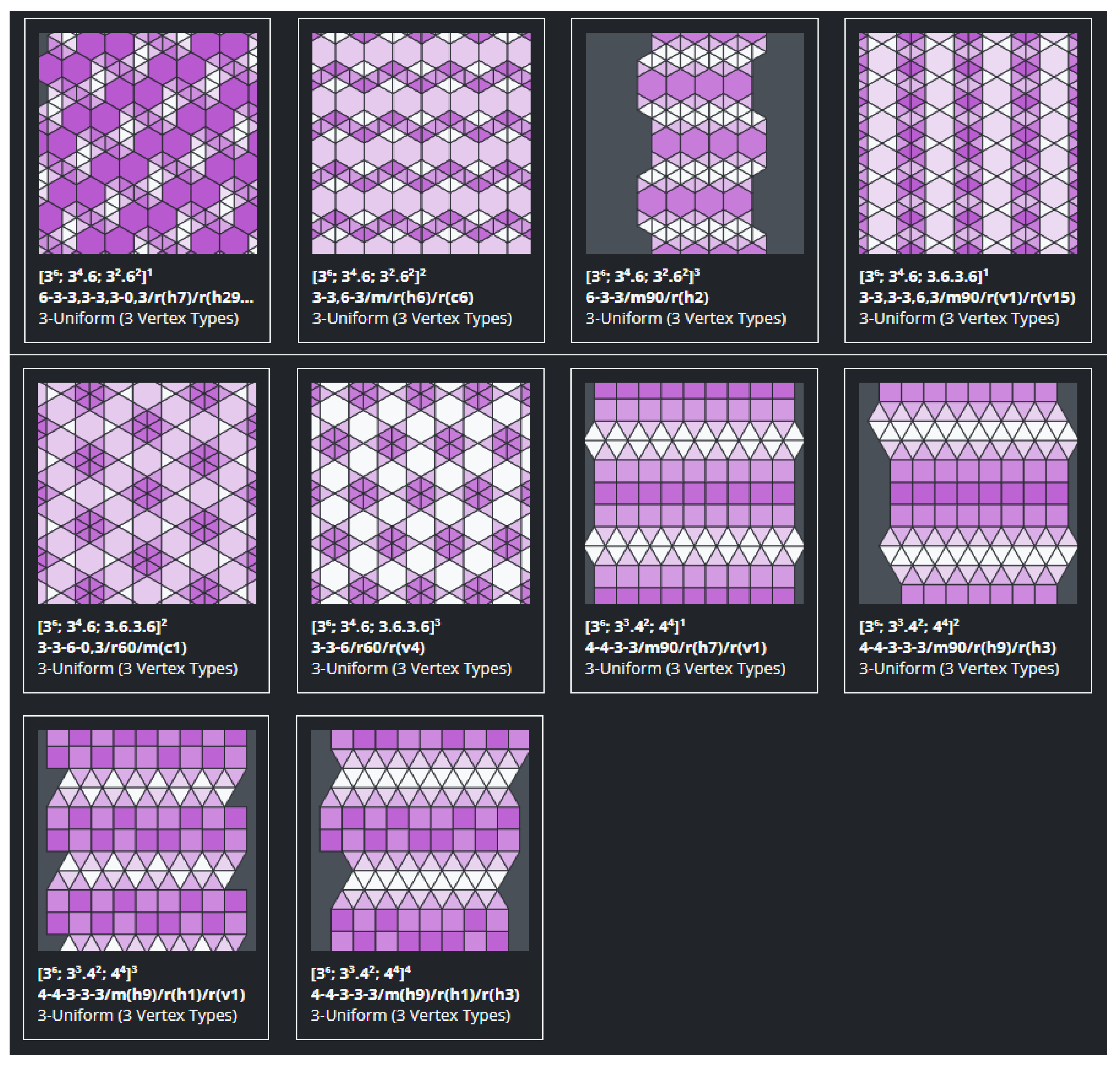Click the [3⁶; 3³.4²; 4⁴]² title
Image resolution: width=1120 pixels, height=1067 pixels.
click(x=909, y=626)
